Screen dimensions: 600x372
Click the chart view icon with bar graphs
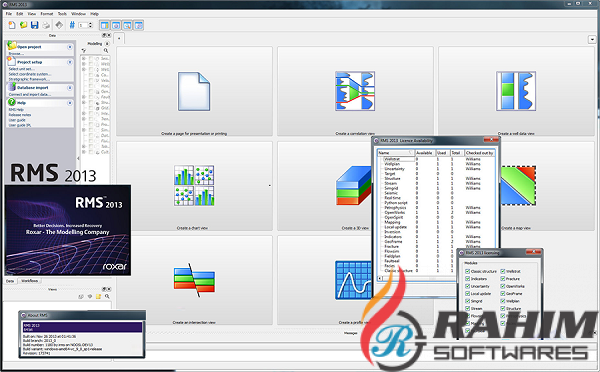pos(194,186)
